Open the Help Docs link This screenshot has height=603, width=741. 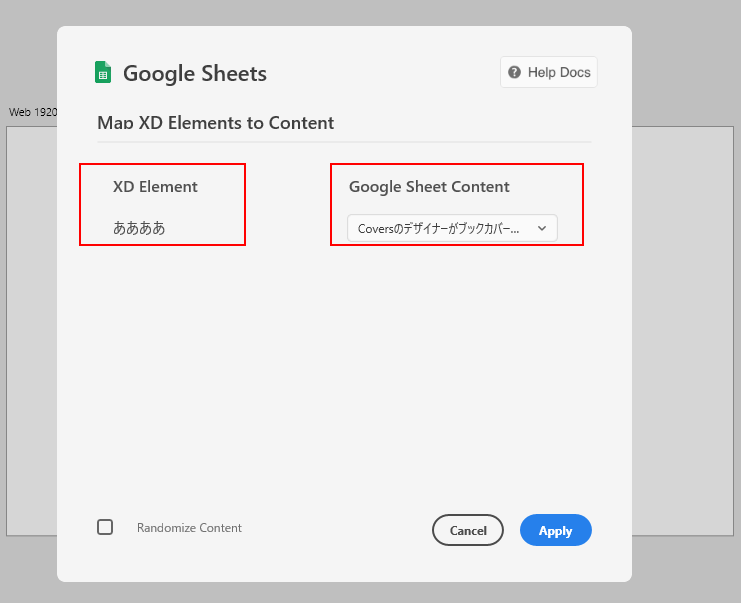coord(549,72)
